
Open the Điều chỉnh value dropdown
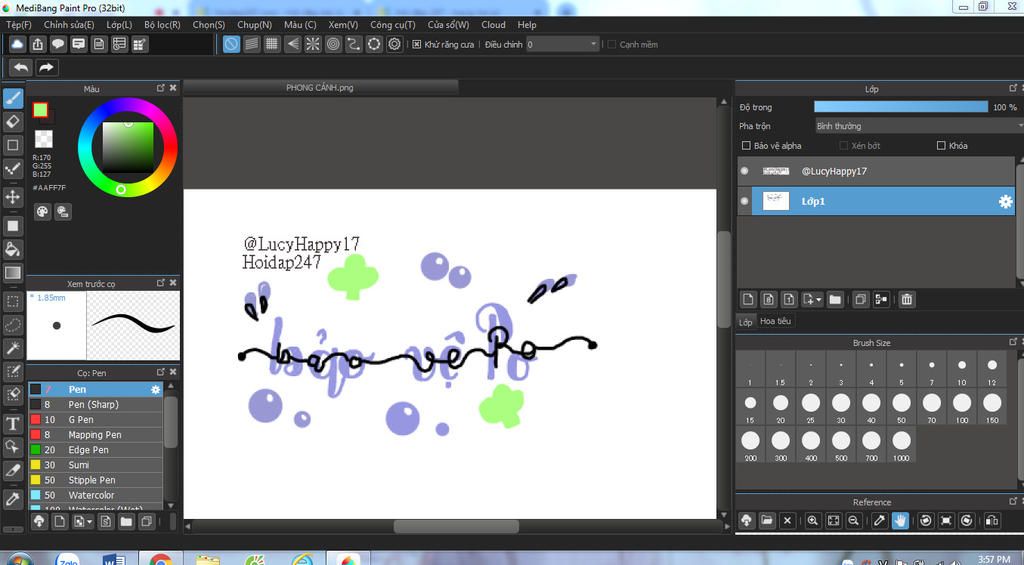[x=562, y=44]
